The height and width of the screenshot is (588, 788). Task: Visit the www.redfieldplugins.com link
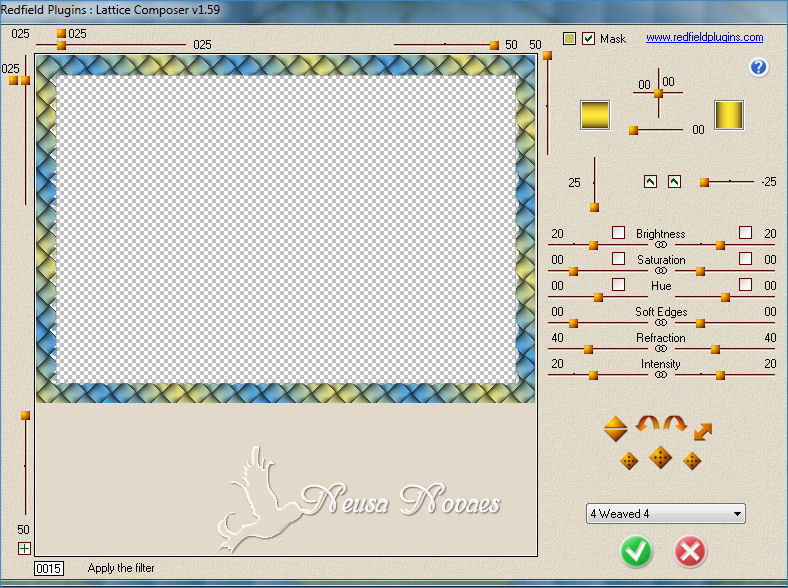705,37
